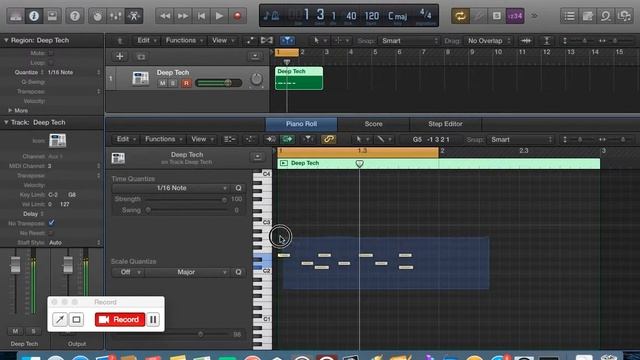Mute the Deep Tech track
The image size is (640, 360).
(x=162, y=83)
